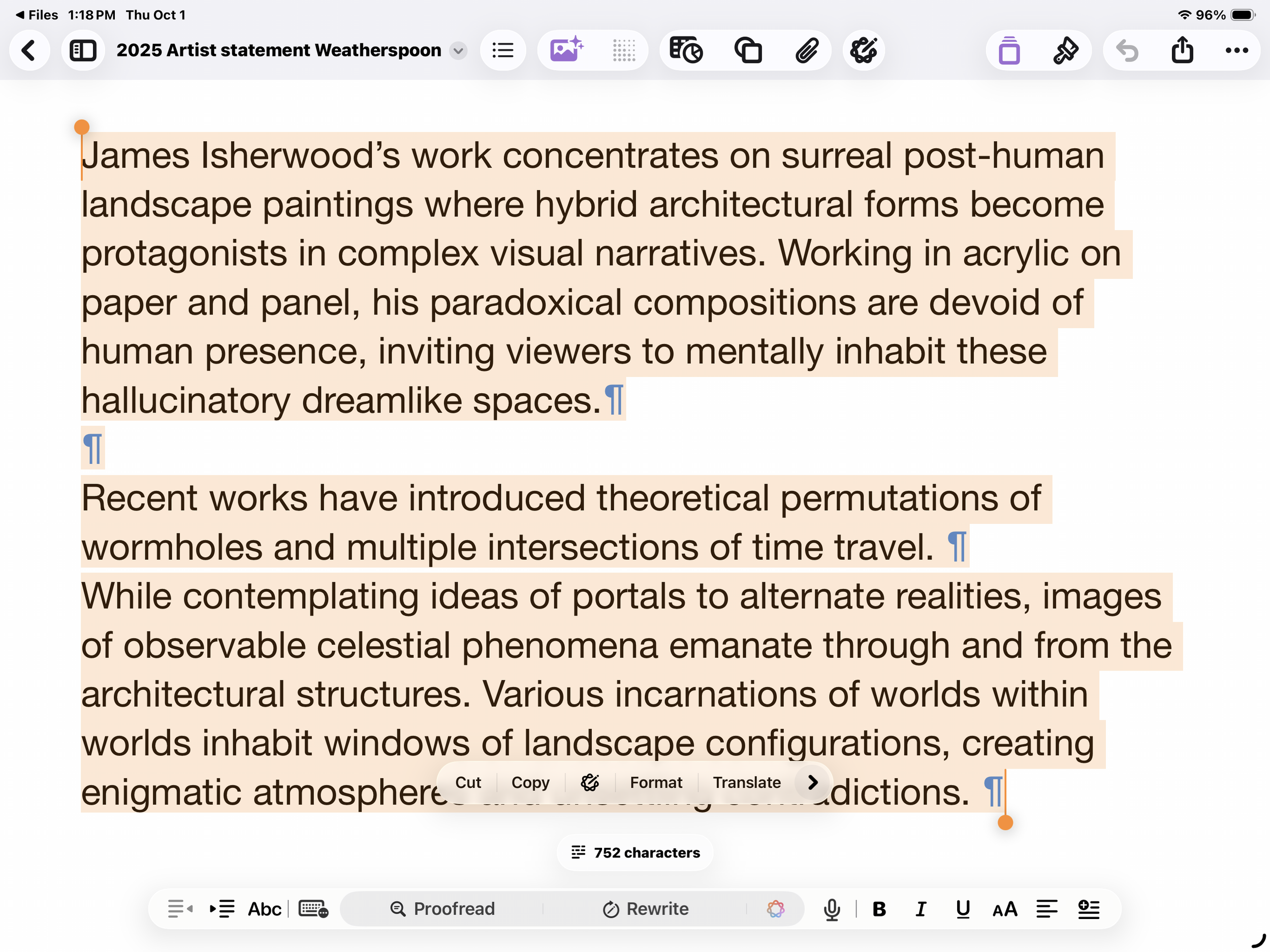This screenshot has height=952, width=1270.
Task: Tap the dotted grid icon
Action: (x=623, y=50)
